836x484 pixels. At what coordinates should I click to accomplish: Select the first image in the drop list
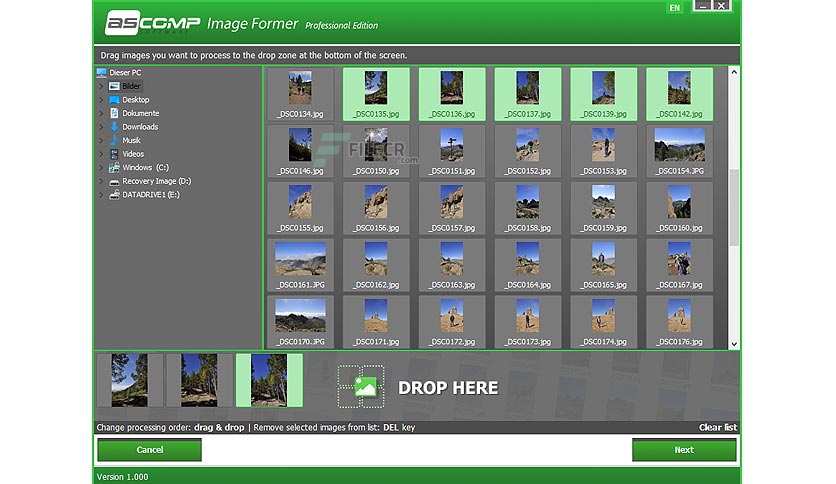click(130, 380)
